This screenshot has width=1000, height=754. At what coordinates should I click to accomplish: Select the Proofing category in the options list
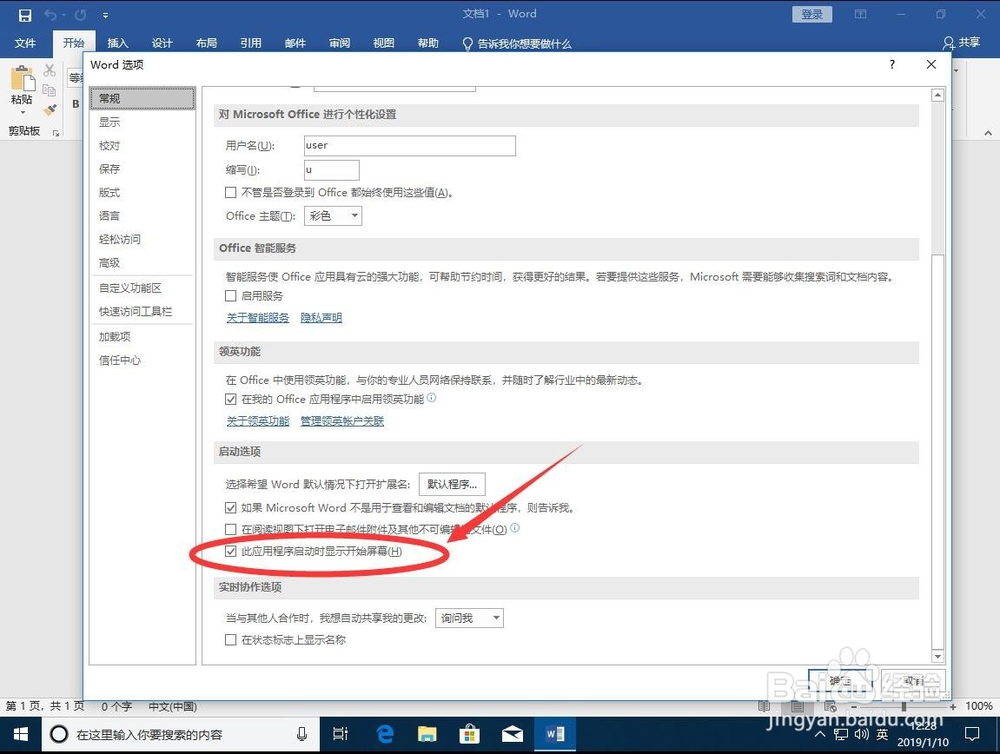coord(142,145)
